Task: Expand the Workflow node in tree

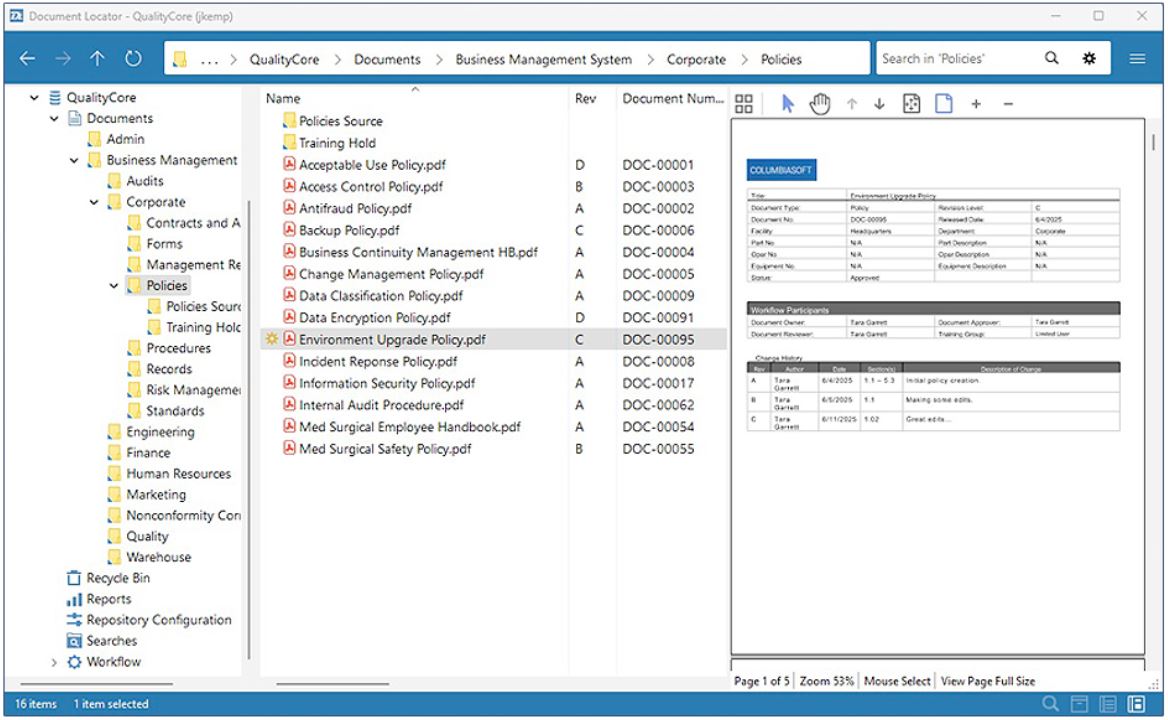Action: click(x=54, y=662)
